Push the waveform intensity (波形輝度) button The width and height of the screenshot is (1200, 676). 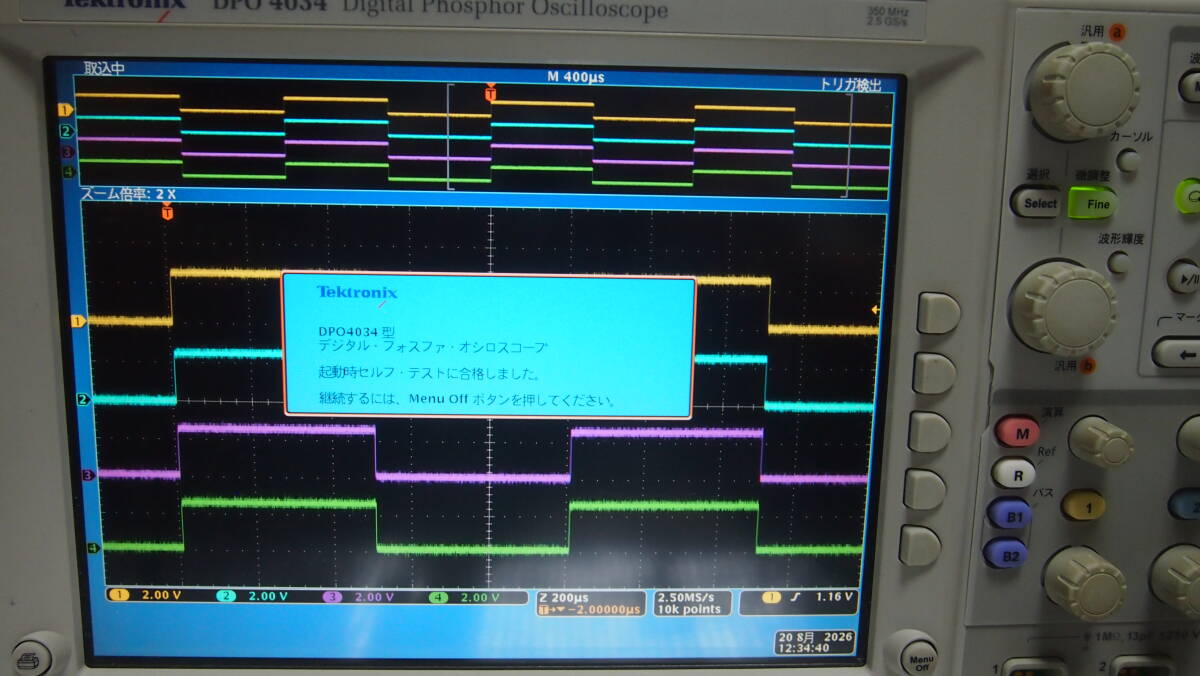tap(1118, 263)
